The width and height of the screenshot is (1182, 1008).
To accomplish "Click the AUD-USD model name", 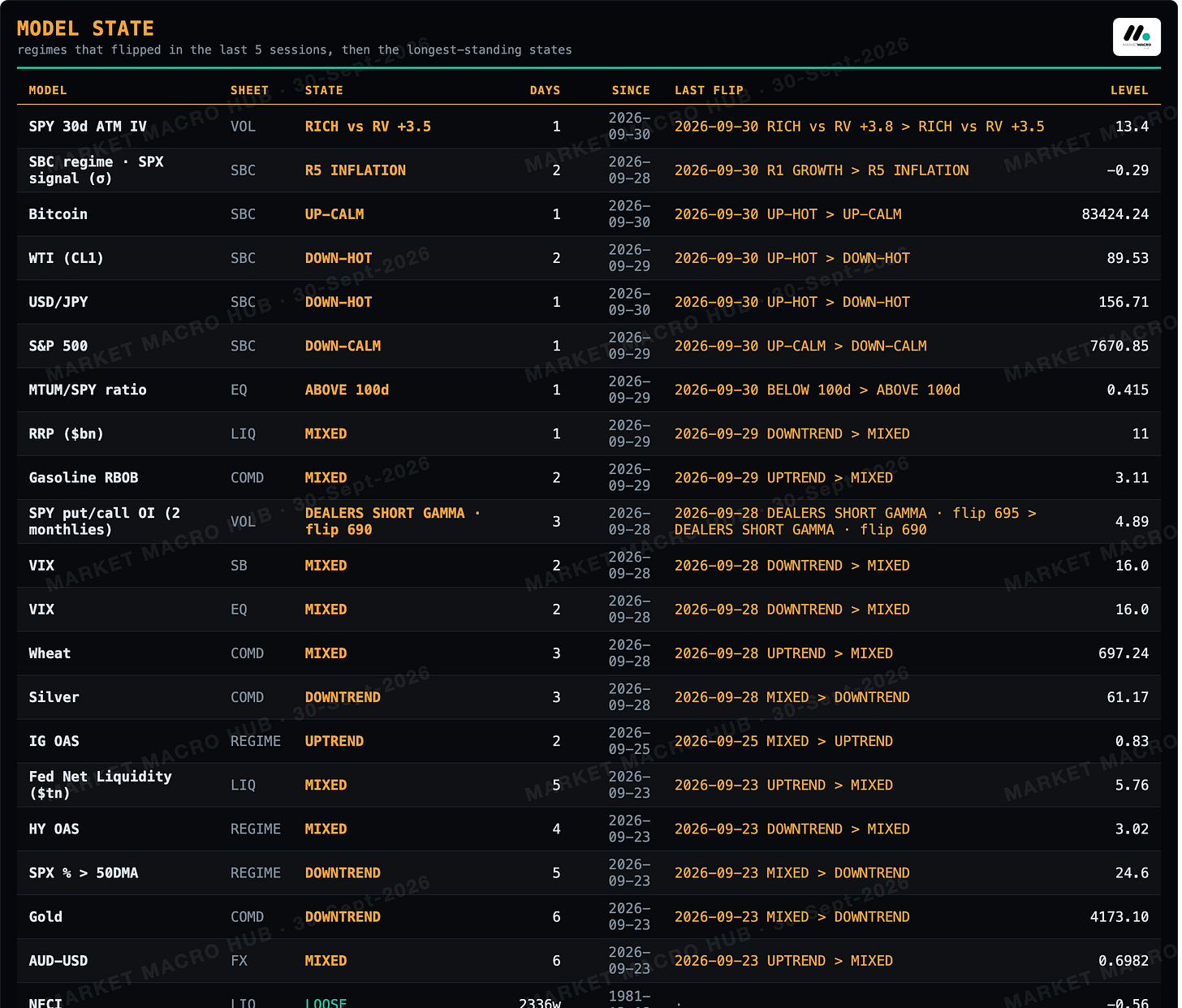I will (x=58, y=960).
